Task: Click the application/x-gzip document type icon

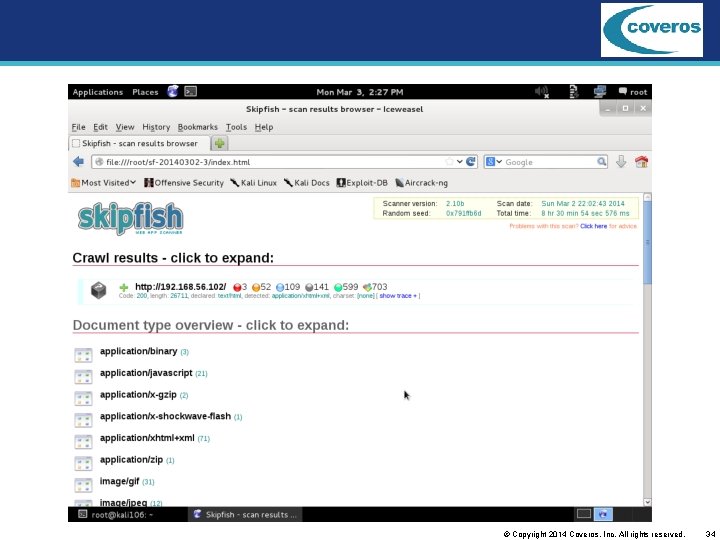Action: coord(83,398)
